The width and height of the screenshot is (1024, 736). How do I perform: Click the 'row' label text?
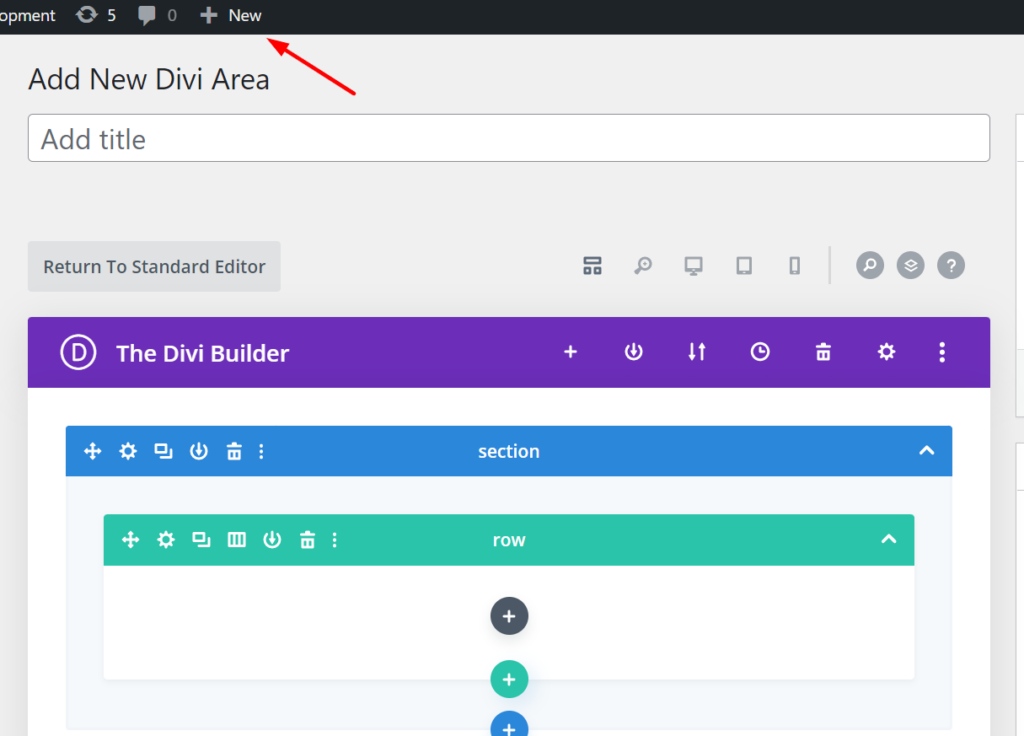point(509,540)
